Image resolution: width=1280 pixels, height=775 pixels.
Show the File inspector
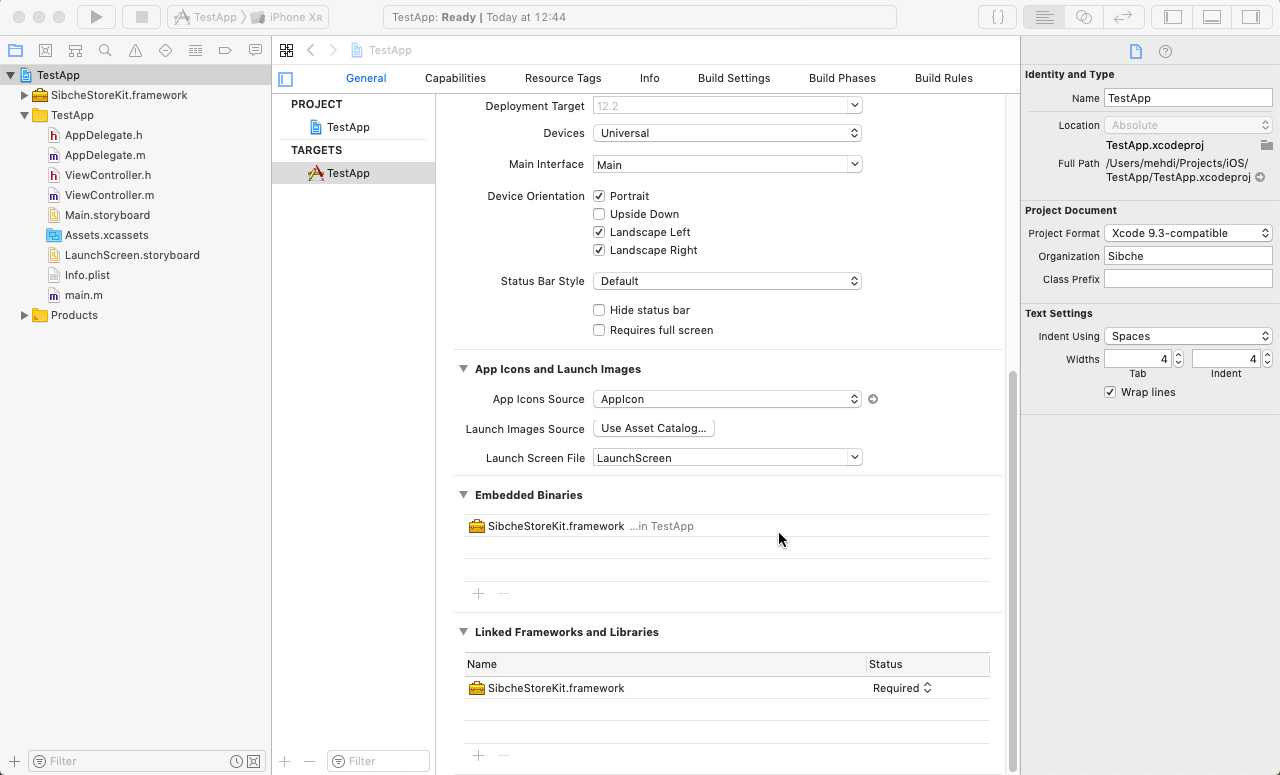1135,51
